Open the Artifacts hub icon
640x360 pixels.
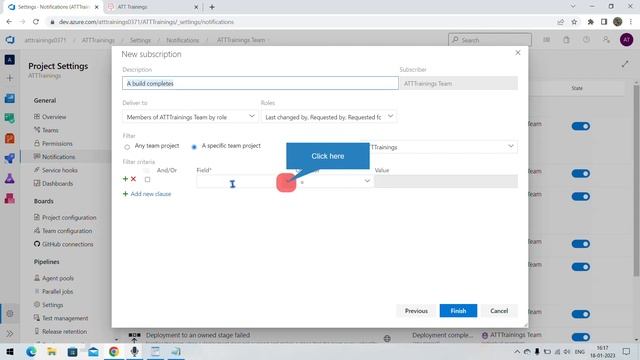pos(10,198)
